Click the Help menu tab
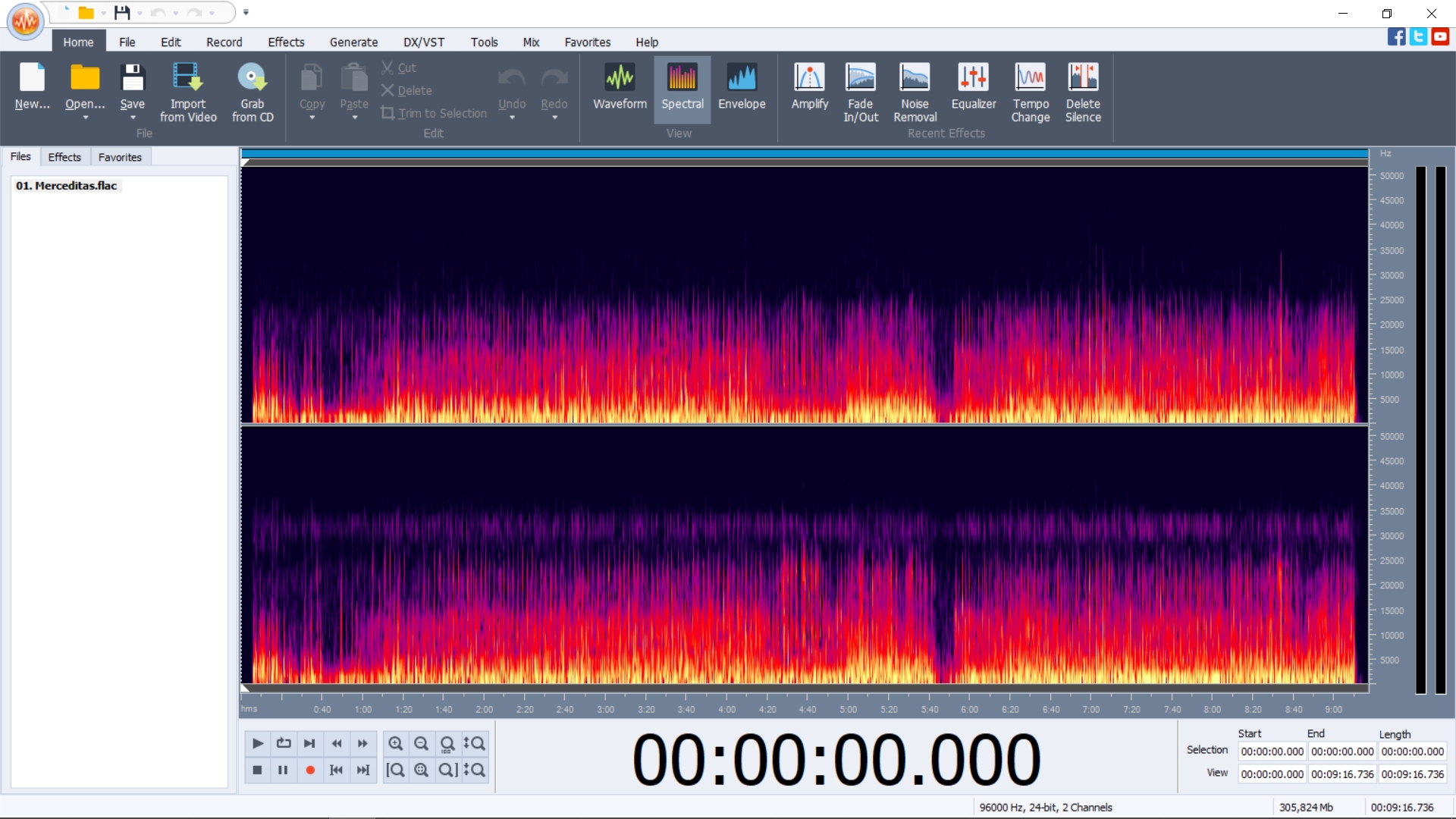 647,42
